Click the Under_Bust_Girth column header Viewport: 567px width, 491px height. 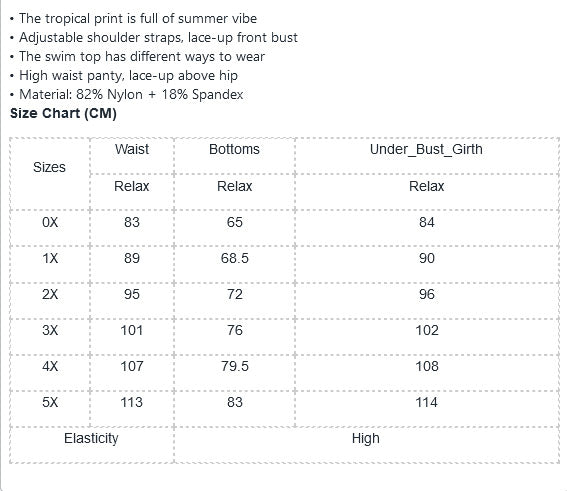coord(426,149)
